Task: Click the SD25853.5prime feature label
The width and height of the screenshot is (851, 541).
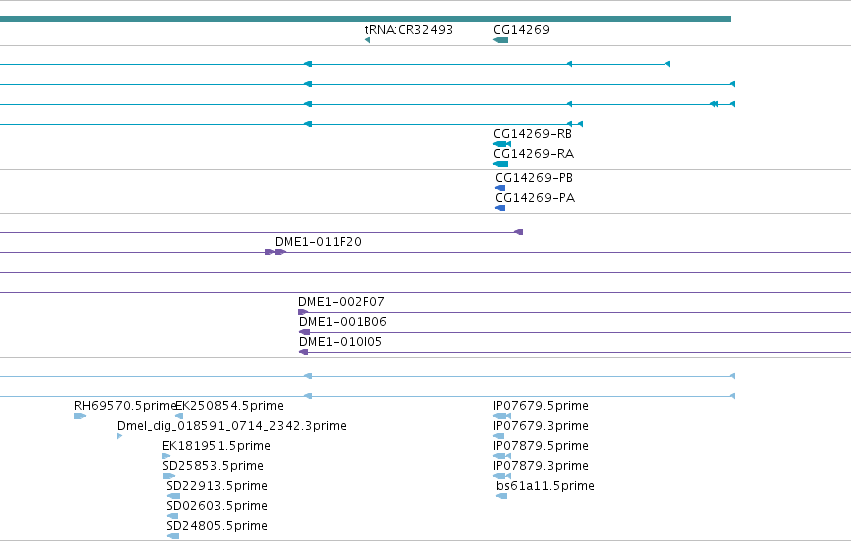Action: tap(213, 466)
